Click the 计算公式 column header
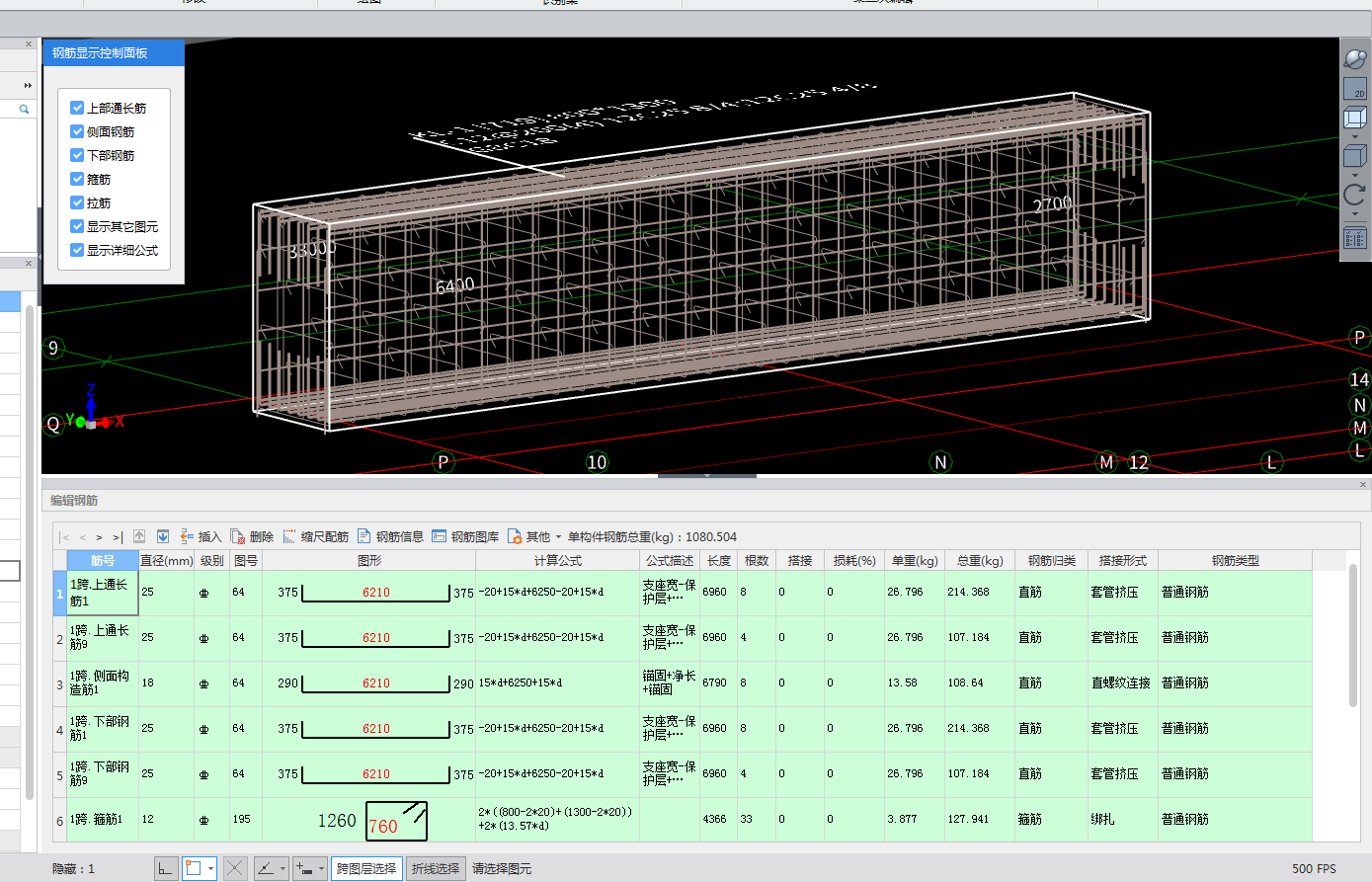 [558, 560]
